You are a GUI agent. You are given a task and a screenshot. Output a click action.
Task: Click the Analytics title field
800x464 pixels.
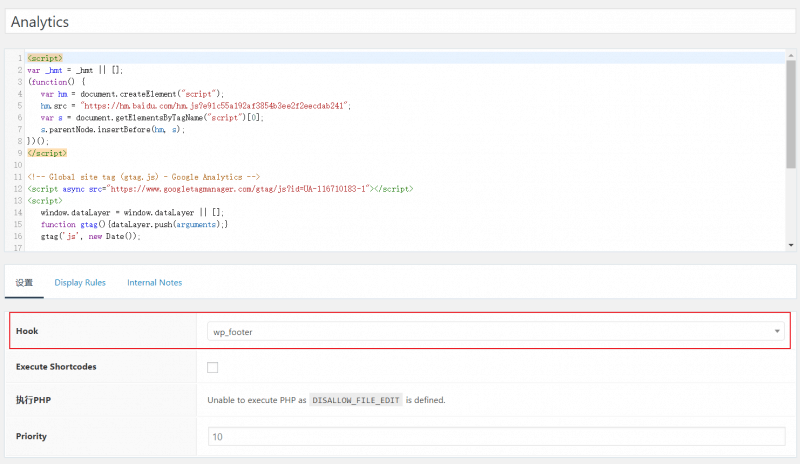click(400, 21)
